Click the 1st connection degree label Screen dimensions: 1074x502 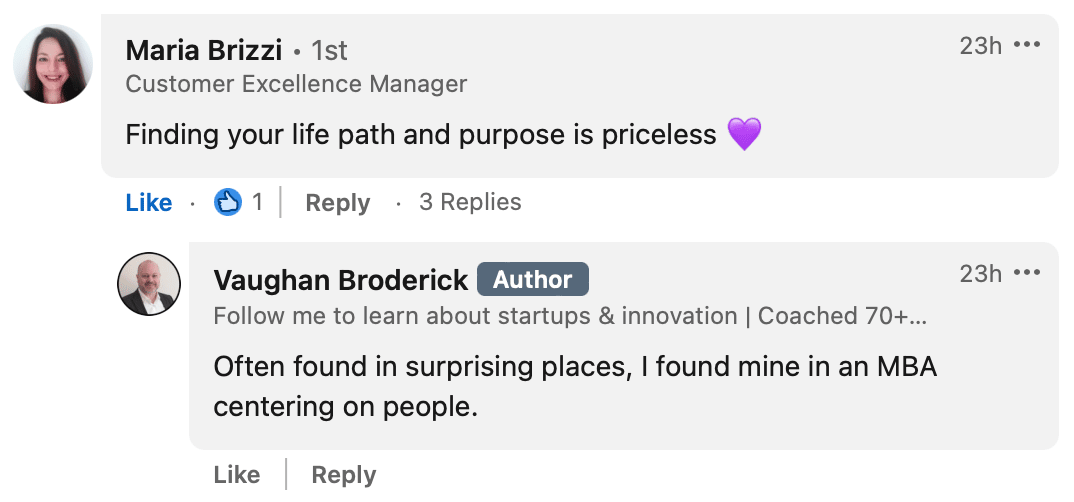pyautogui.click(x=329, y=50)
